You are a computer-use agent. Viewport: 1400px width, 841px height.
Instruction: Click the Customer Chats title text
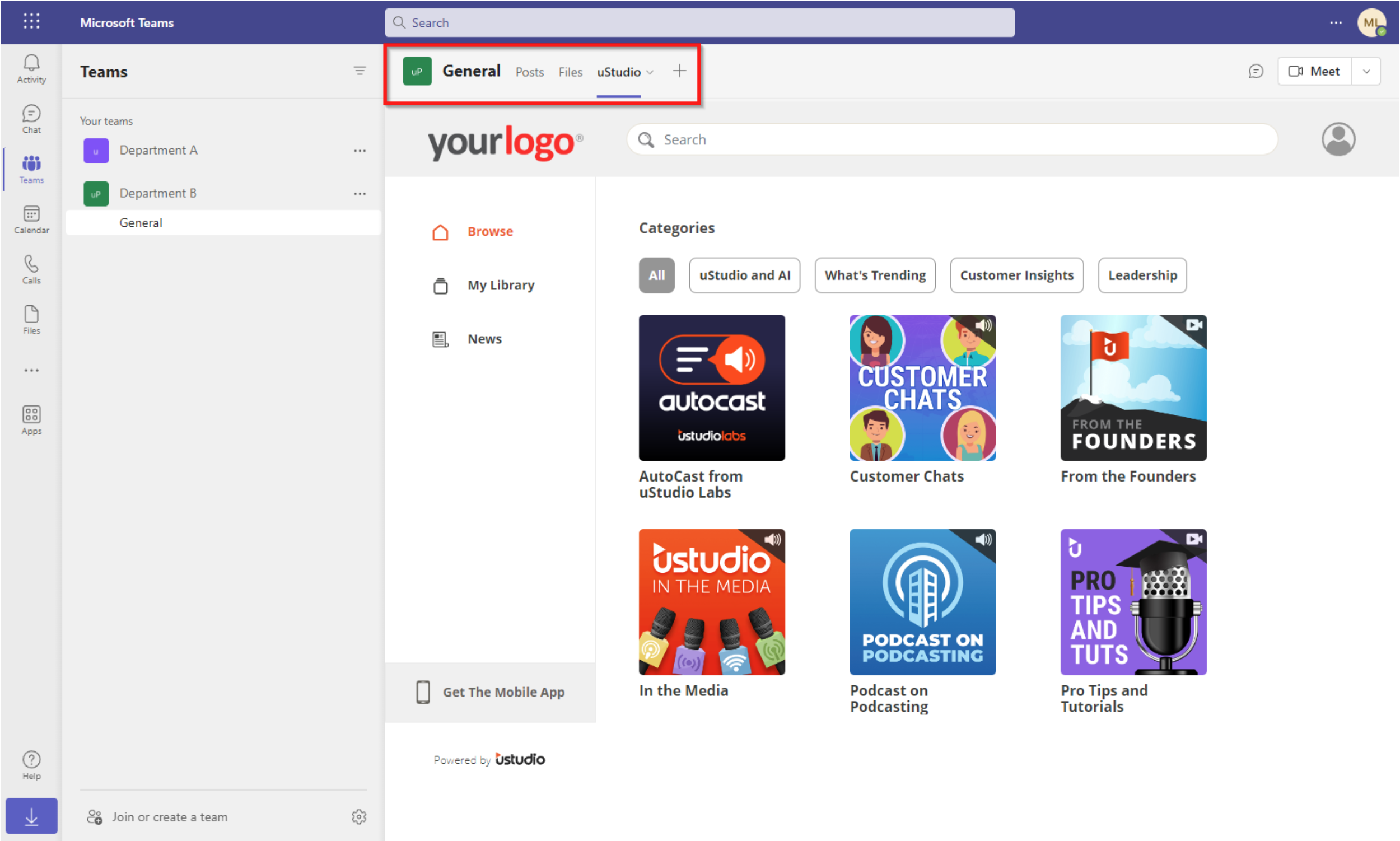tap(906, 476)
